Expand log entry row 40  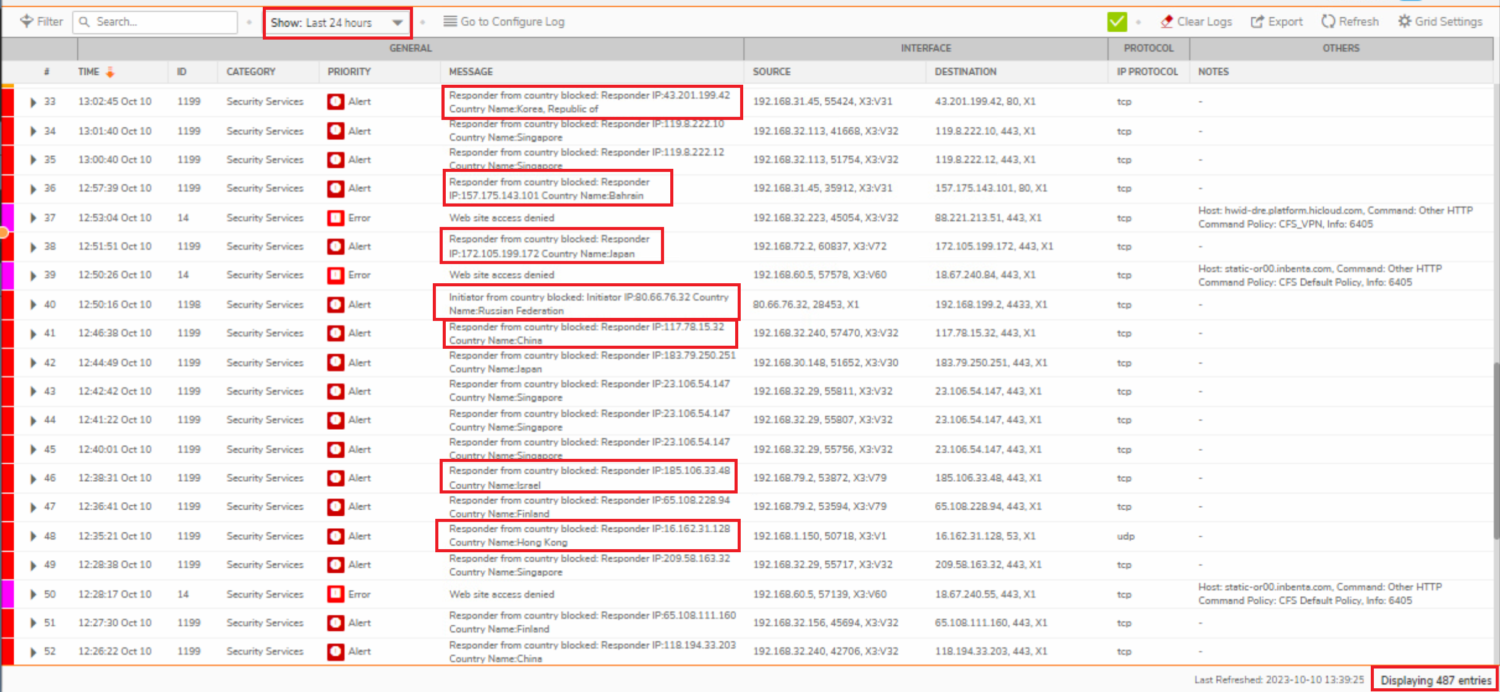pos(33,305)
